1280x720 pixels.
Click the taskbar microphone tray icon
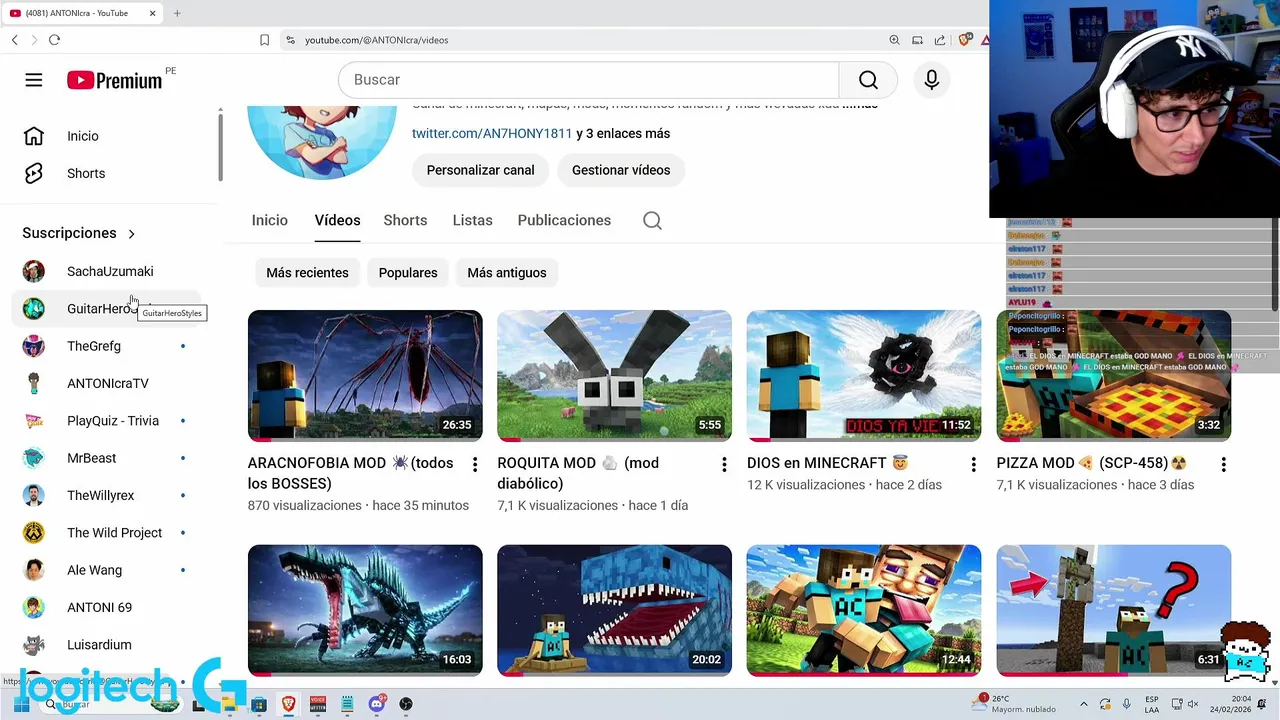tap(1127, 704)
